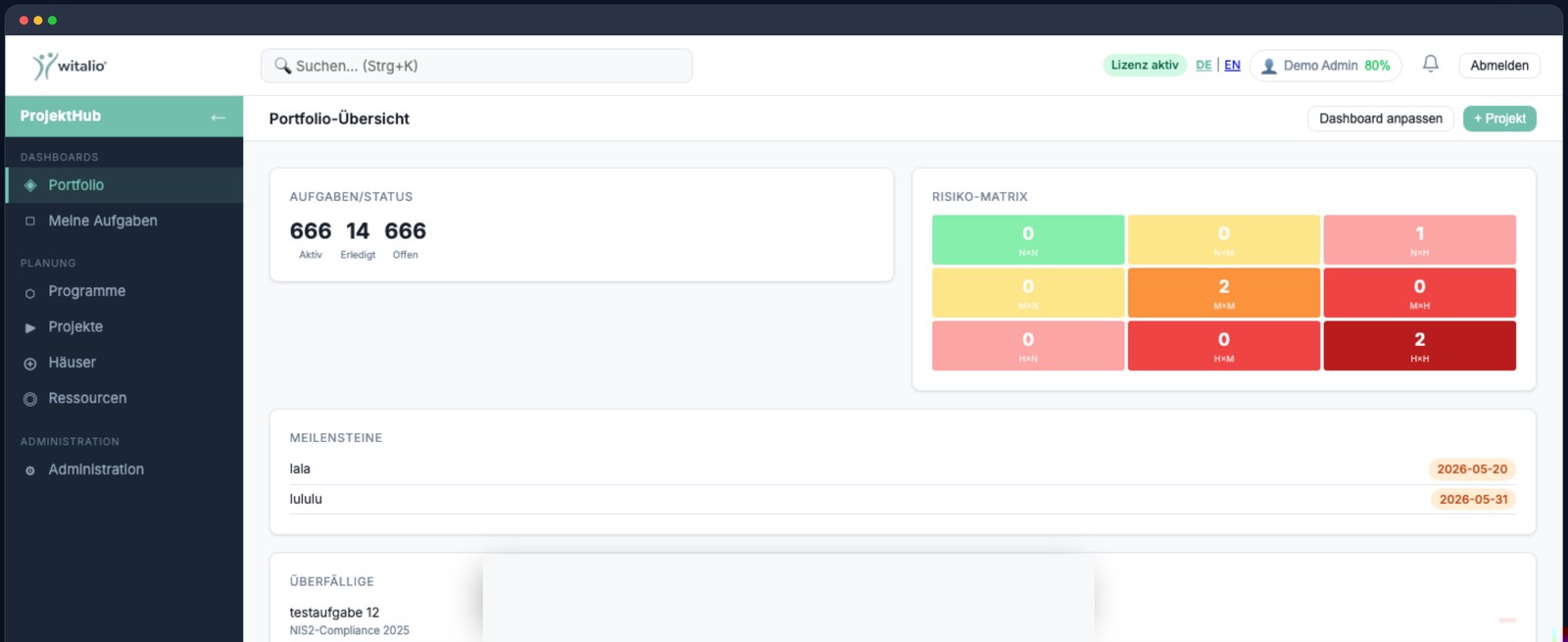Select the orange M×M risk cell

[x=1223, y=293]
